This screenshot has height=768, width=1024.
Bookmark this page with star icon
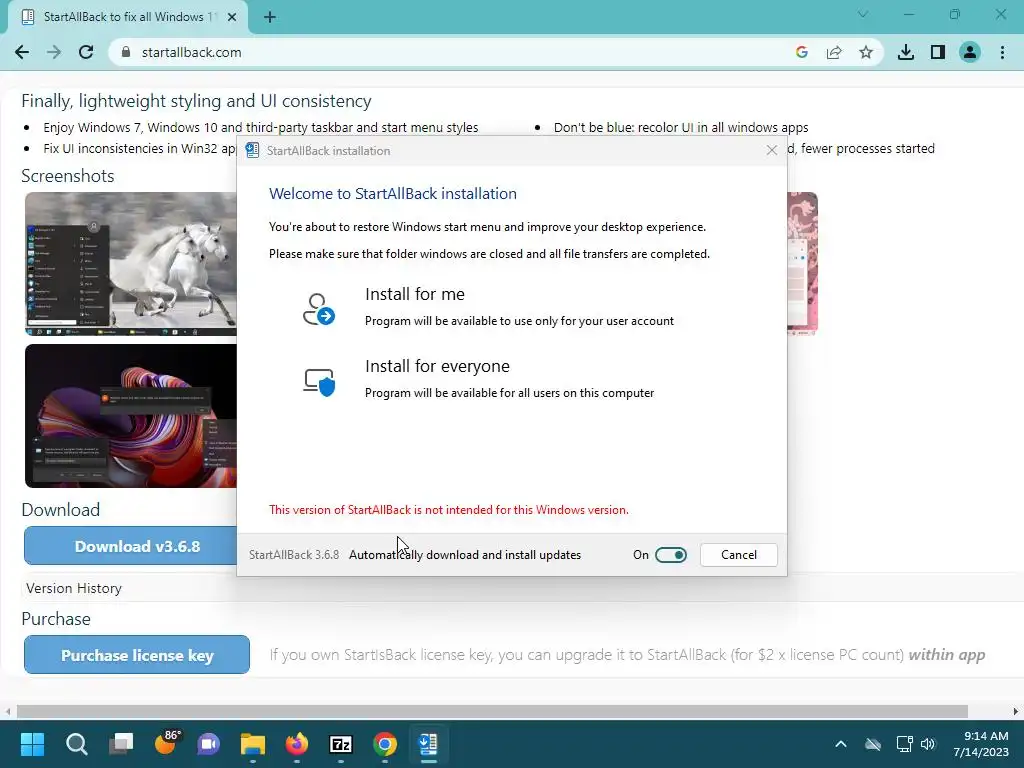pyautogui.click(x=866, y=52)
